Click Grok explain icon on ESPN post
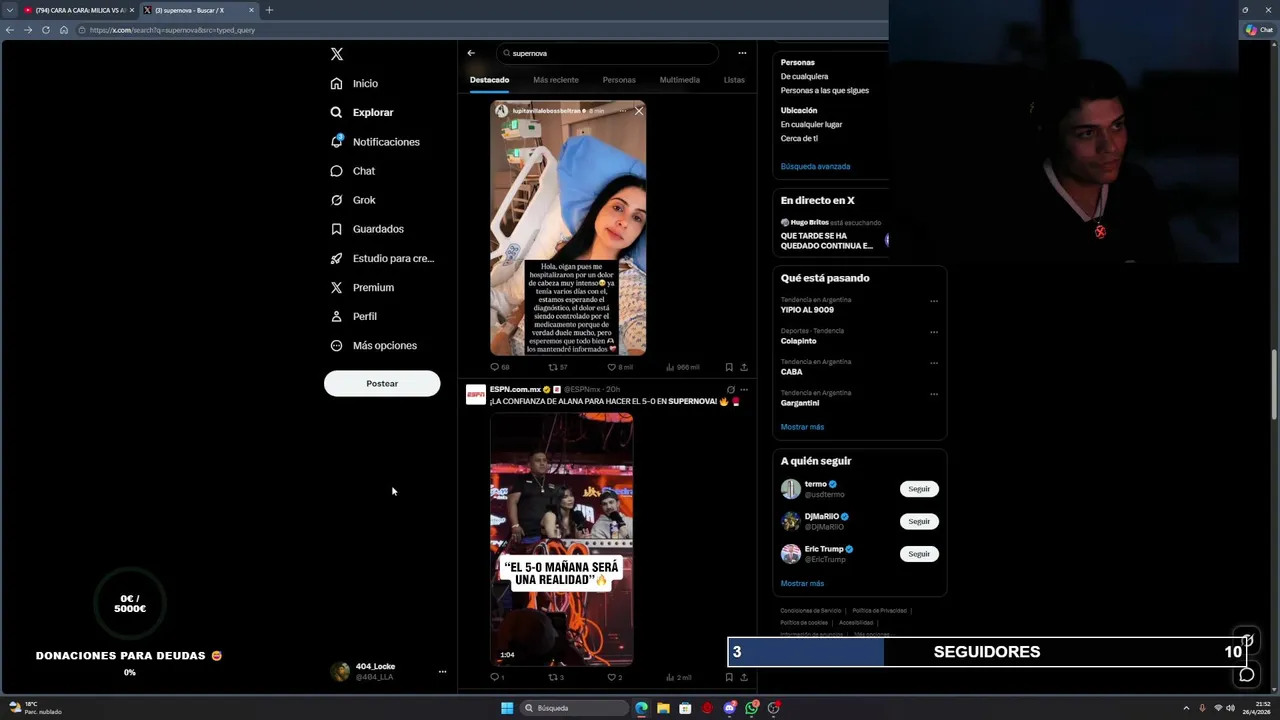The width and height of the screenshot is (1280, 720). click(x=731, y=389)
